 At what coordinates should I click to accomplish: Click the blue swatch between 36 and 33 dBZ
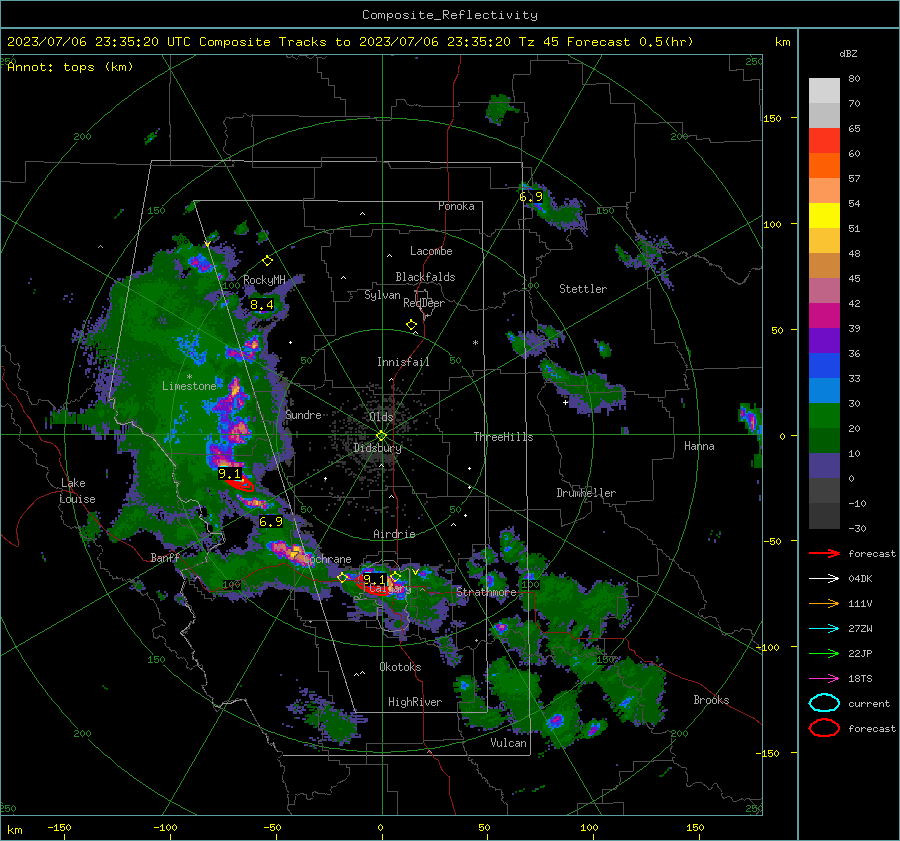(x=824, y=366)
